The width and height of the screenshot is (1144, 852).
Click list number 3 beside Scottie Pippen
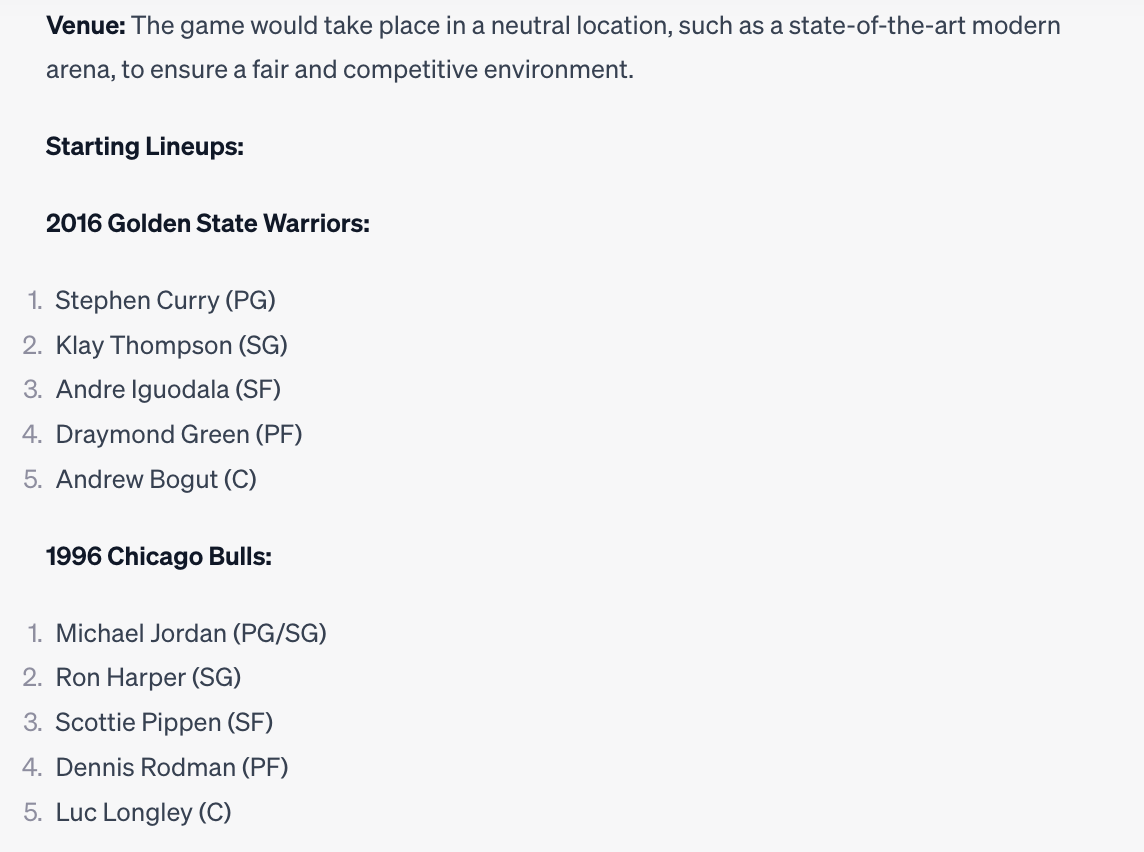(33, 723)
